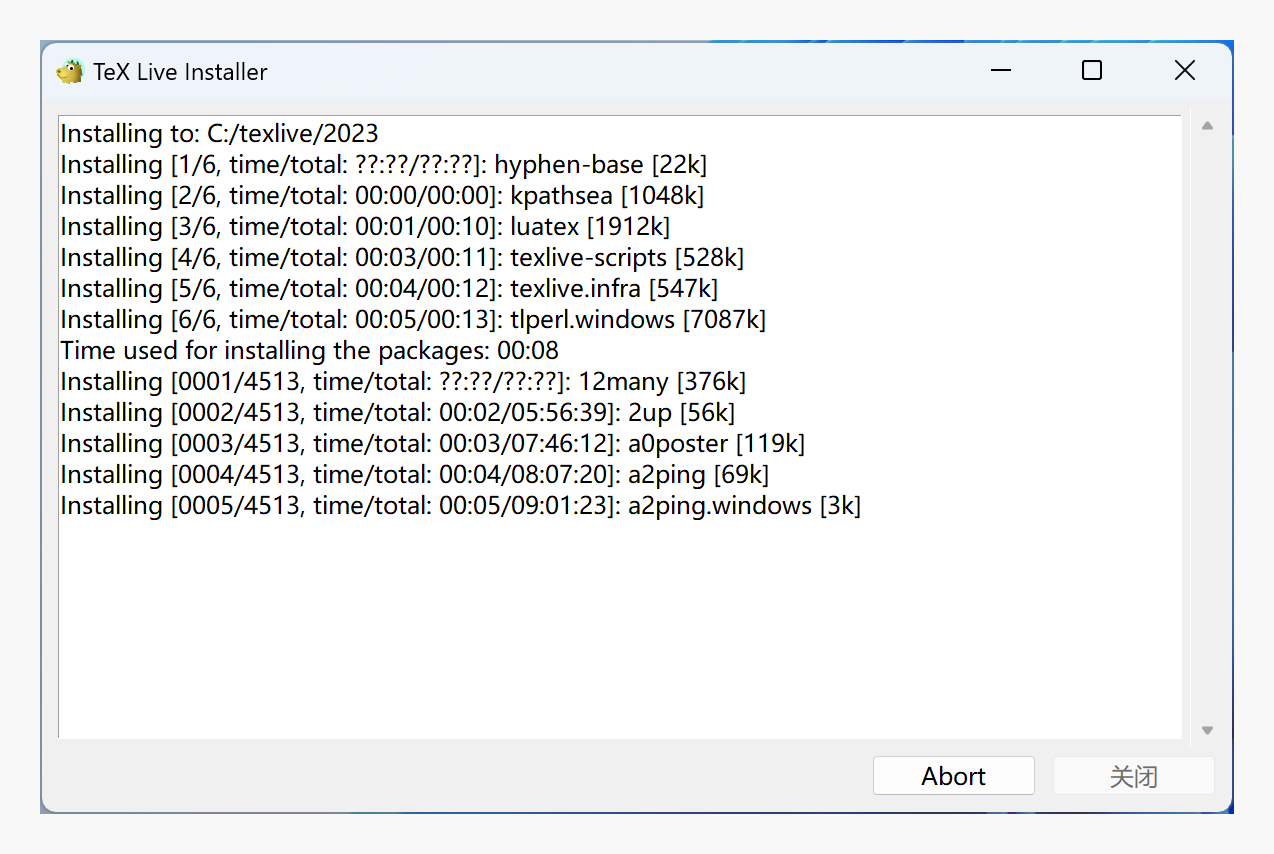
Task: Select the texlive.infra [547k] log line
Action: coord(389,288)
